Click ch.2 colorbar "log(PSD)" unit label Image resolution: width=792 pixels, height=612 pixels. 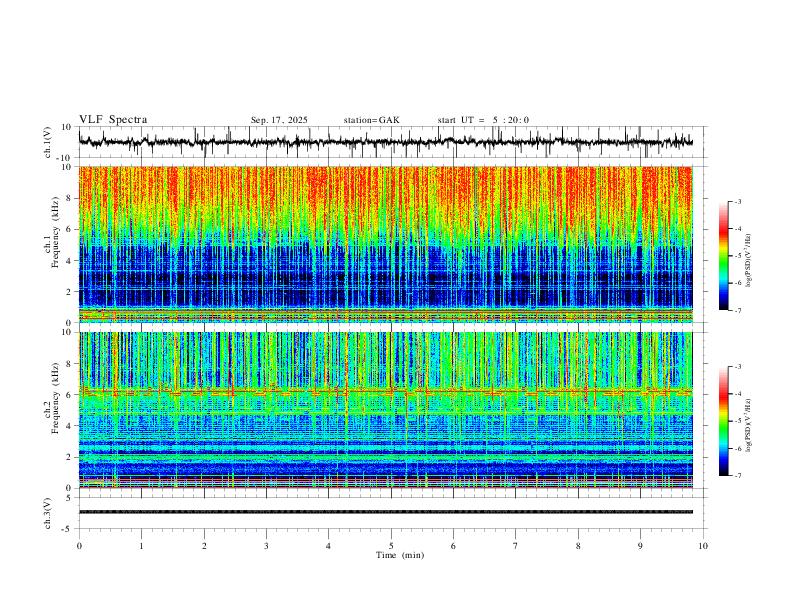pos(749,425)
